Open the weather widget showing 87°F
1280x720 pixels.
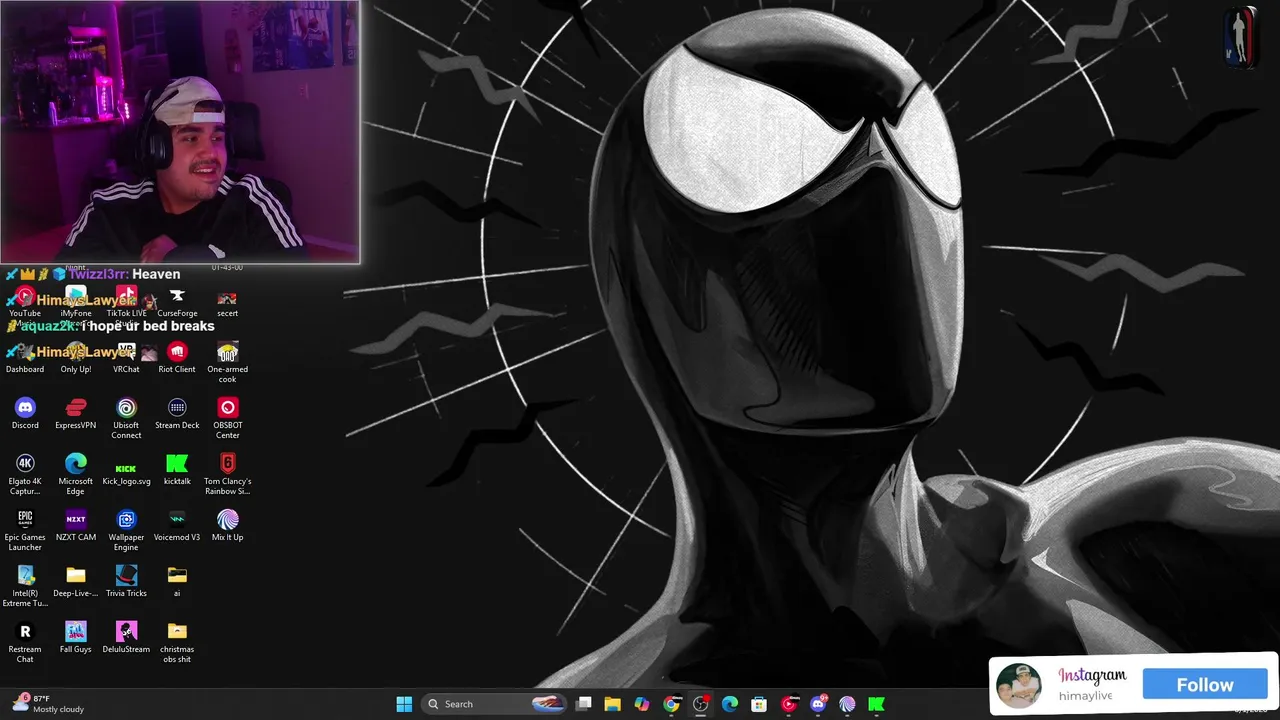pyautogui.click(x=48, y=704)
